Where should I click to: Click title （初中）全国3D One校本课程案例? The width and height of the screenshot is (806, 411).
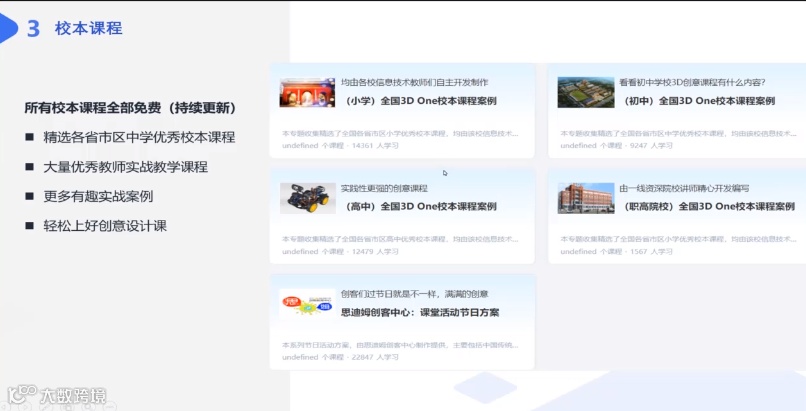click(698, 101)
